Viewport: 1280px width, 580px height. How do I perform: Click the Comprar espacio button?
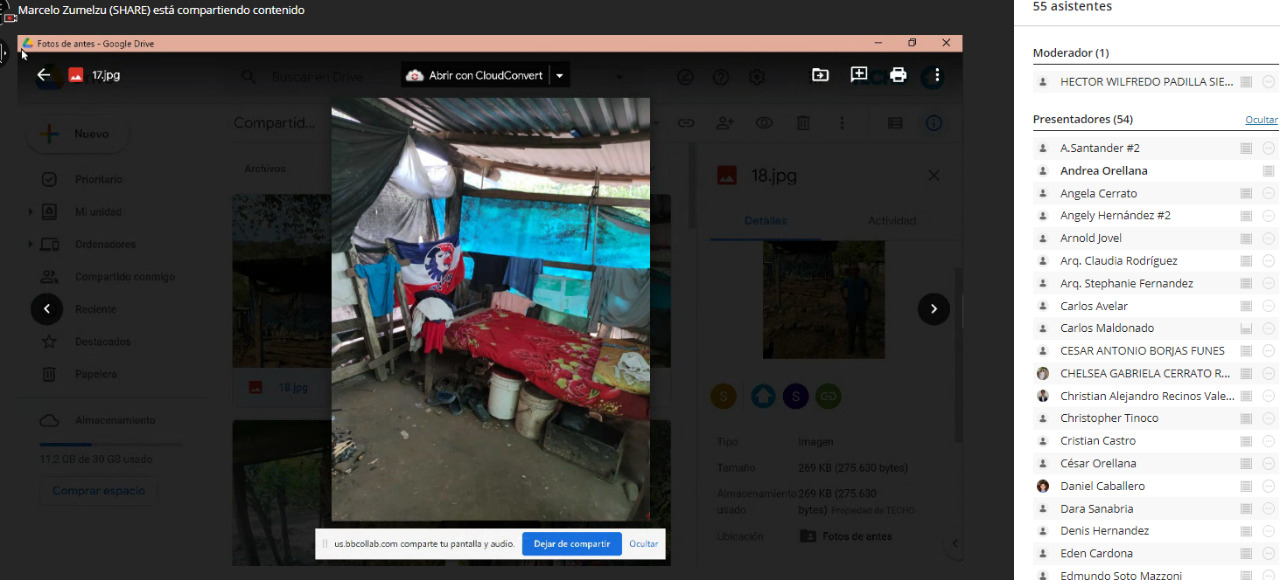98,491
